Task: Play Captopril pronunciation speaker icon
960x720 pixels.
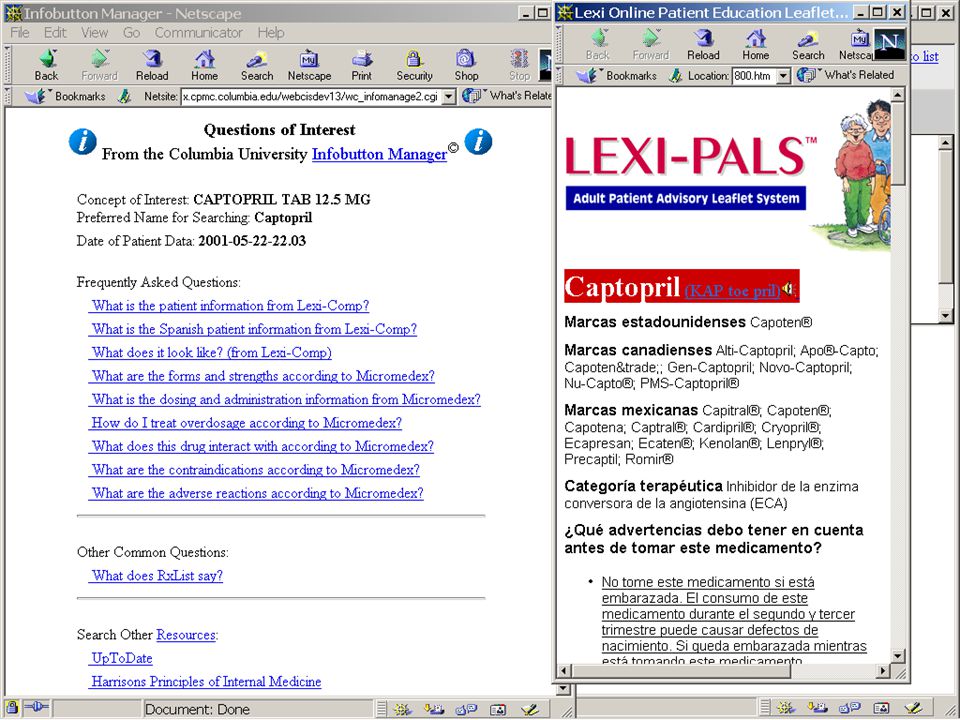Action: coord(789,288)
